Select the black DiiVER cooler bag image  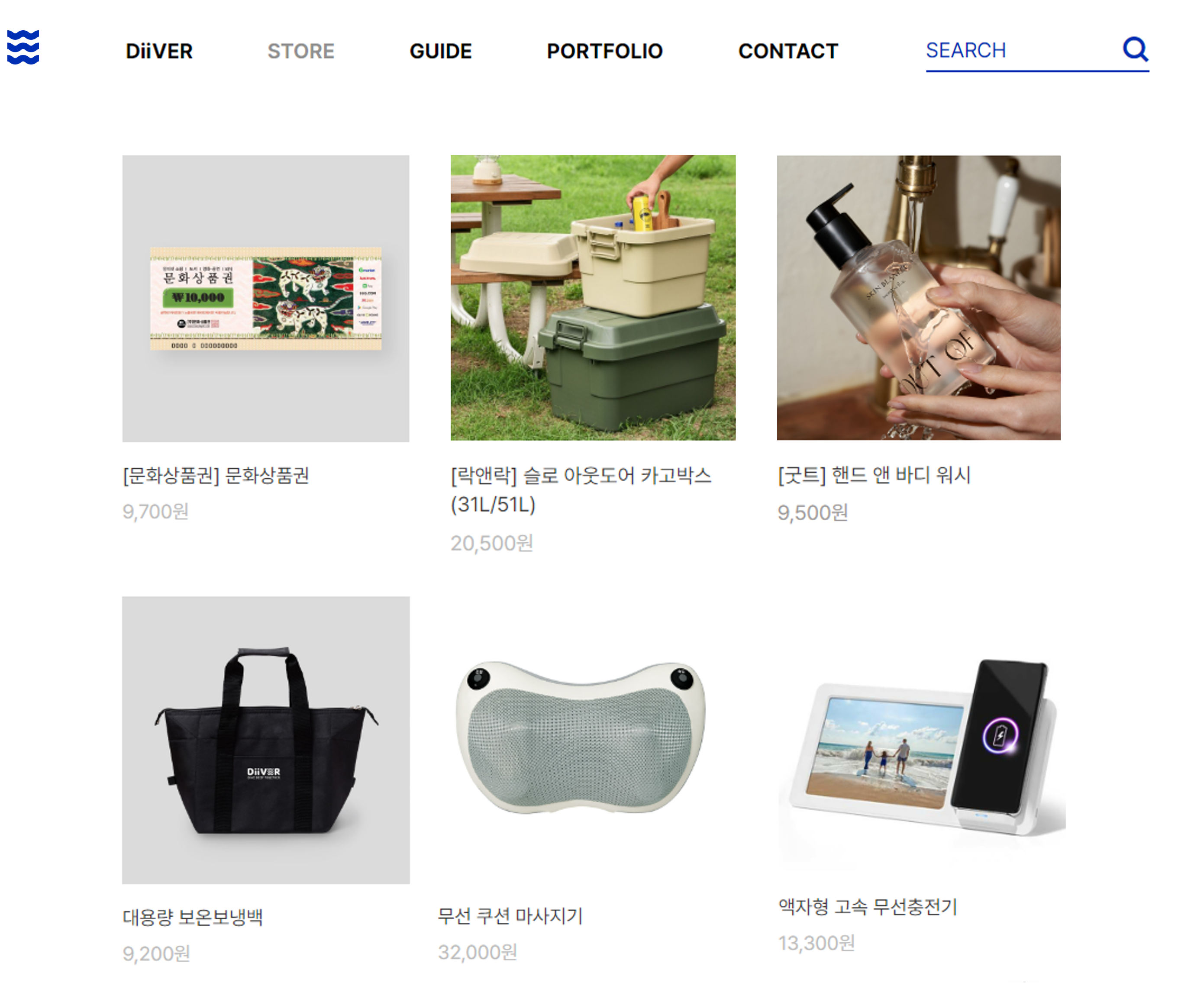point(265,740)
